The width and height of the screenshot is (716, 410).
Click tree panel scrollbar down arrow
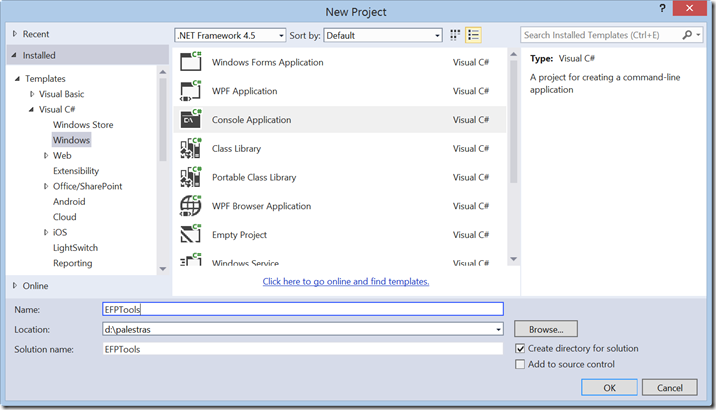click(163, 269)
